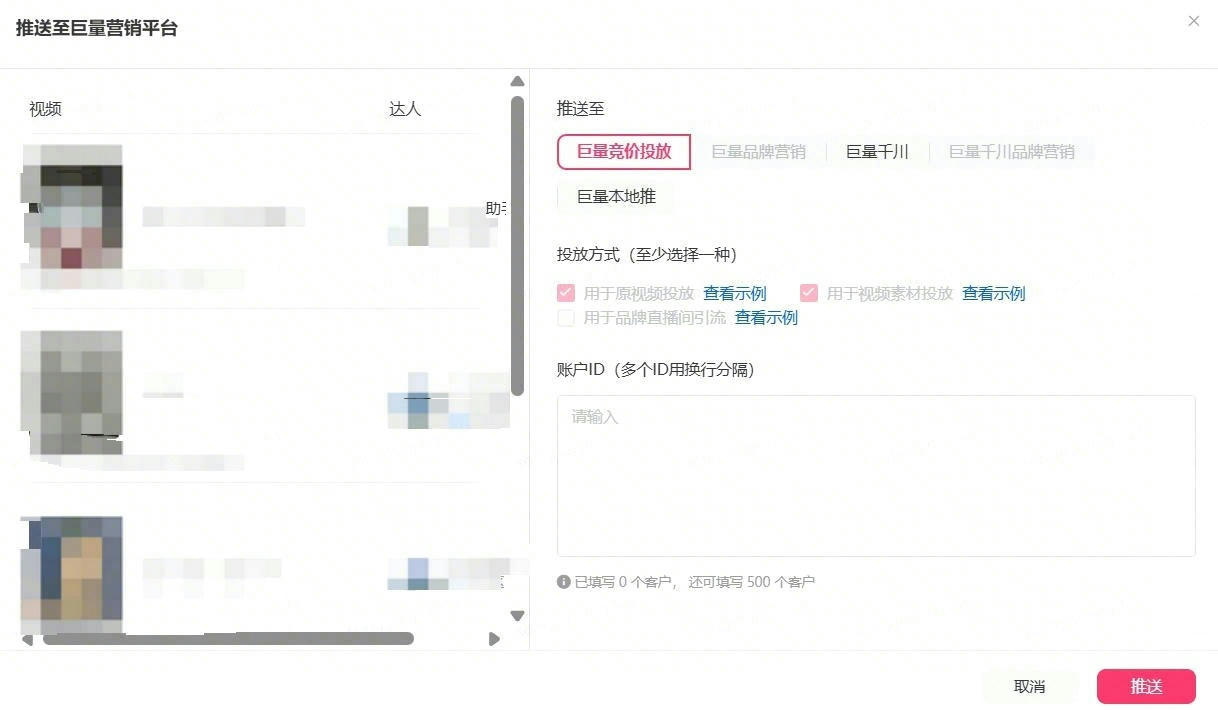Click the right arrow of the horizontal scrollbar

(494, 639)
